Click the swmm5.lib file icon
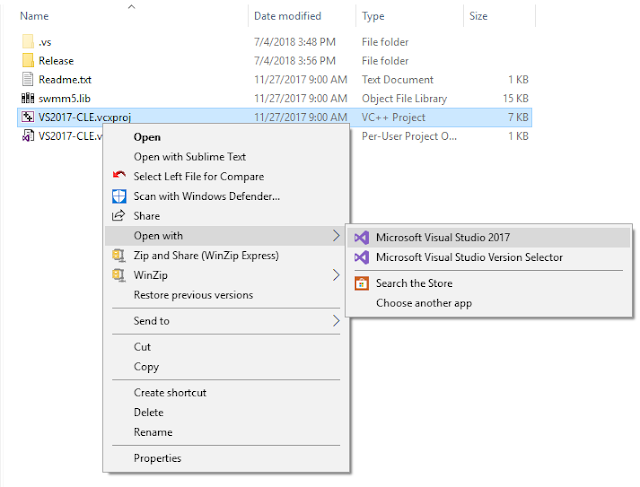The width and height of the screenshot is (640, 487). pyautogui.click(x=27, y=98)
